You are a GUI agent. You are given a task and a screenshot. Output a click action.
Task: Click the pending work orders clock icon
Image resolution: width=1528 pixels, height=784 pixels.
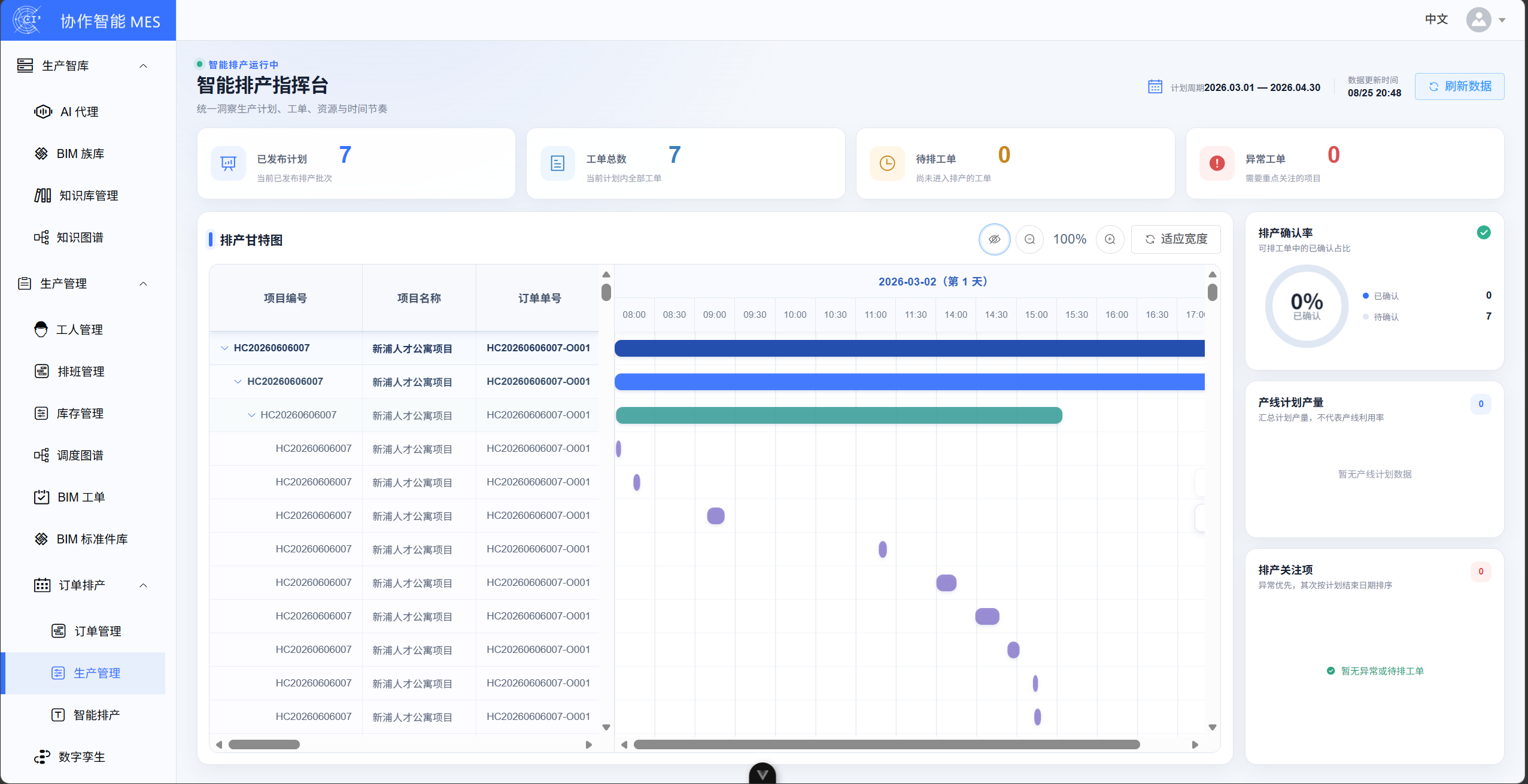coord(887,163)
